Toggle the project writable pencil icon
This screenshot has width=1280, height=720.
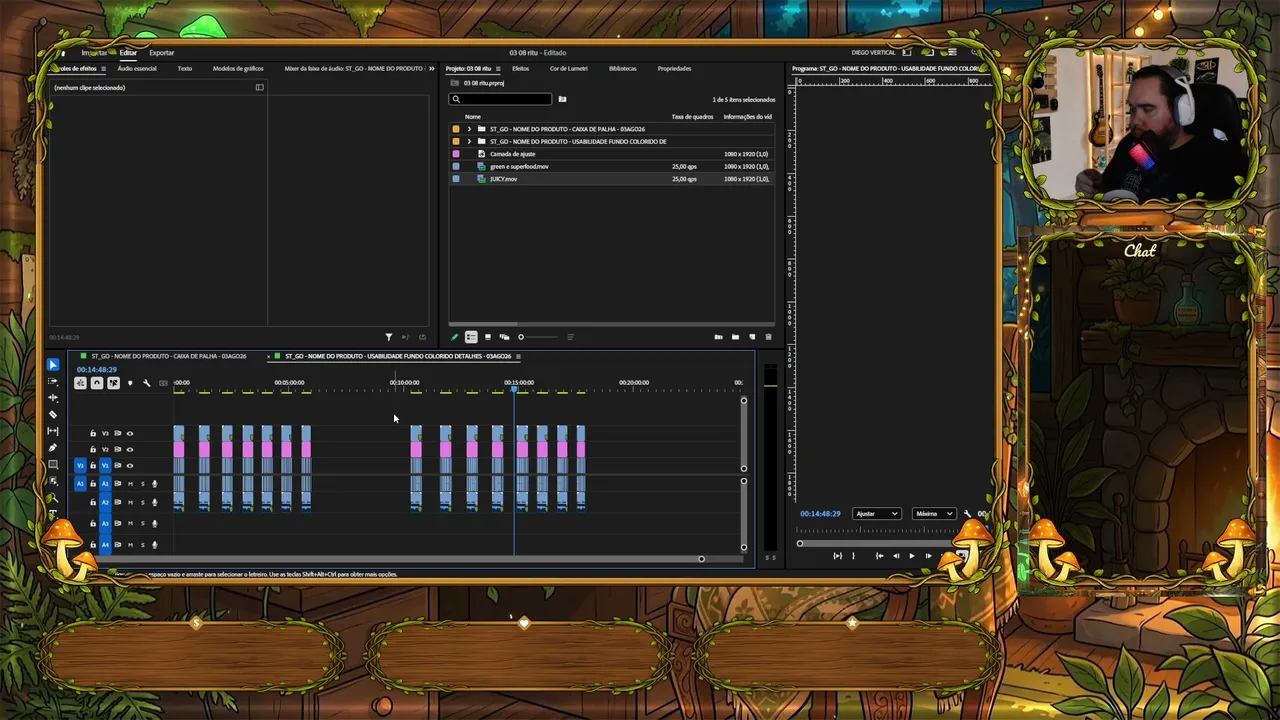tap(455, 337)
